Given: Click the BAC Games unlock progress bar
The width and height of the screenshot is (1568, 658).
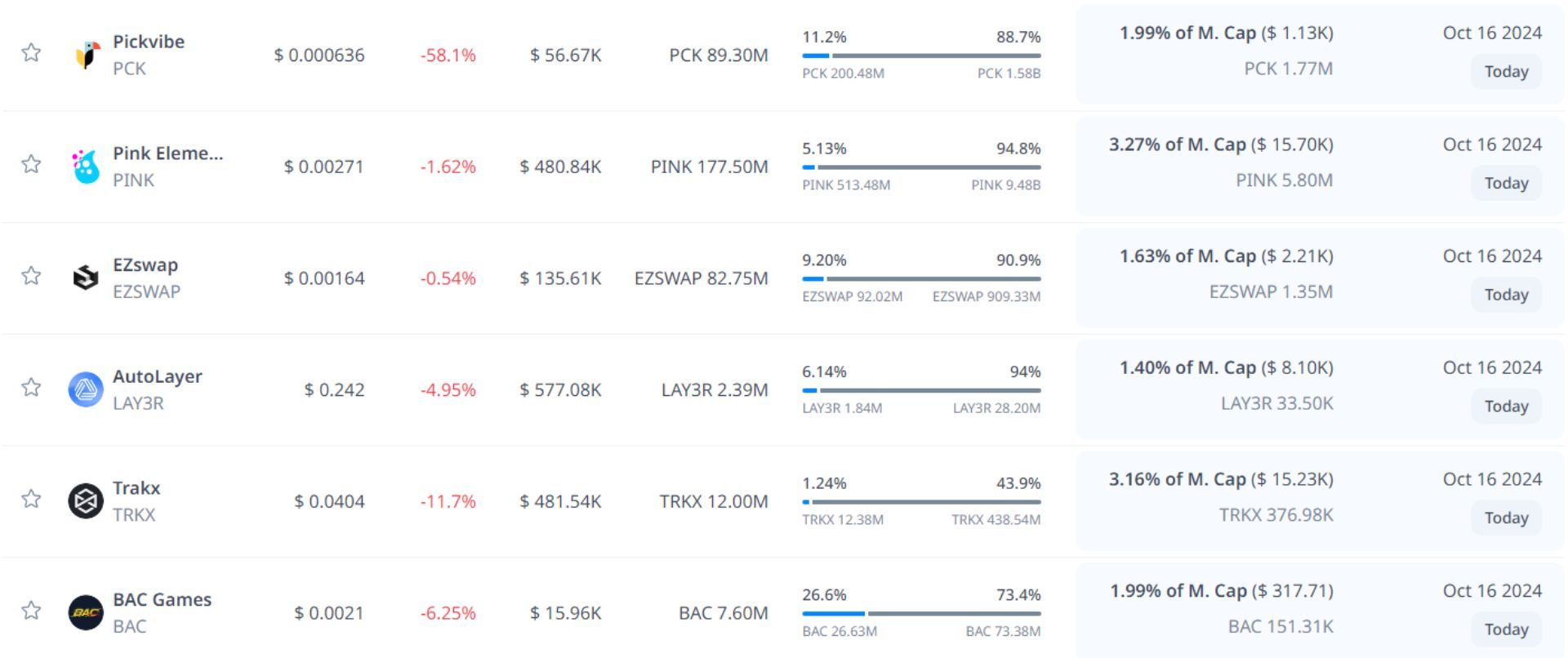Looking at the screenshot, I should (x=921, y=613).
